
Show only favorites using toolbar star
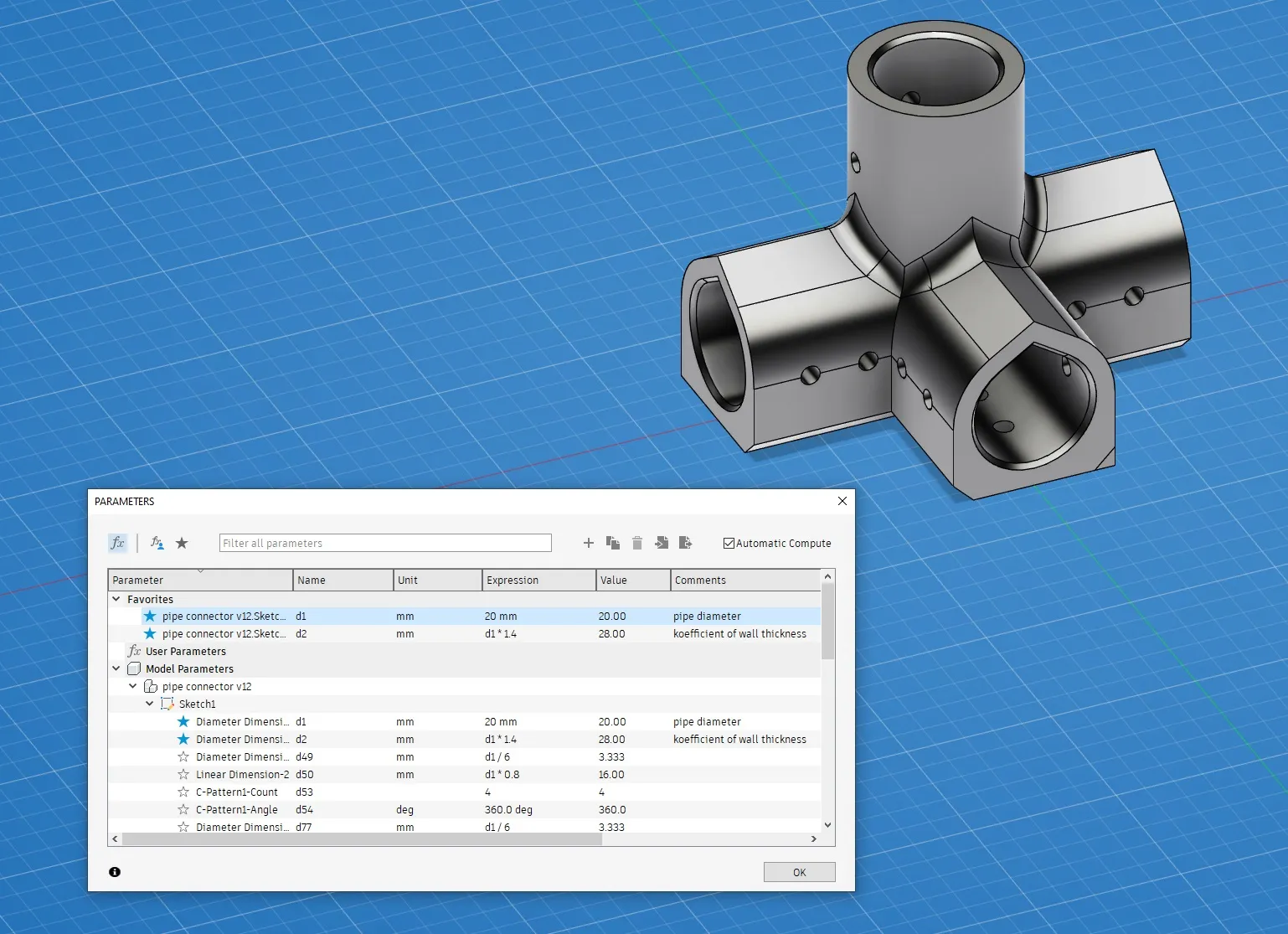click(182, 543)
